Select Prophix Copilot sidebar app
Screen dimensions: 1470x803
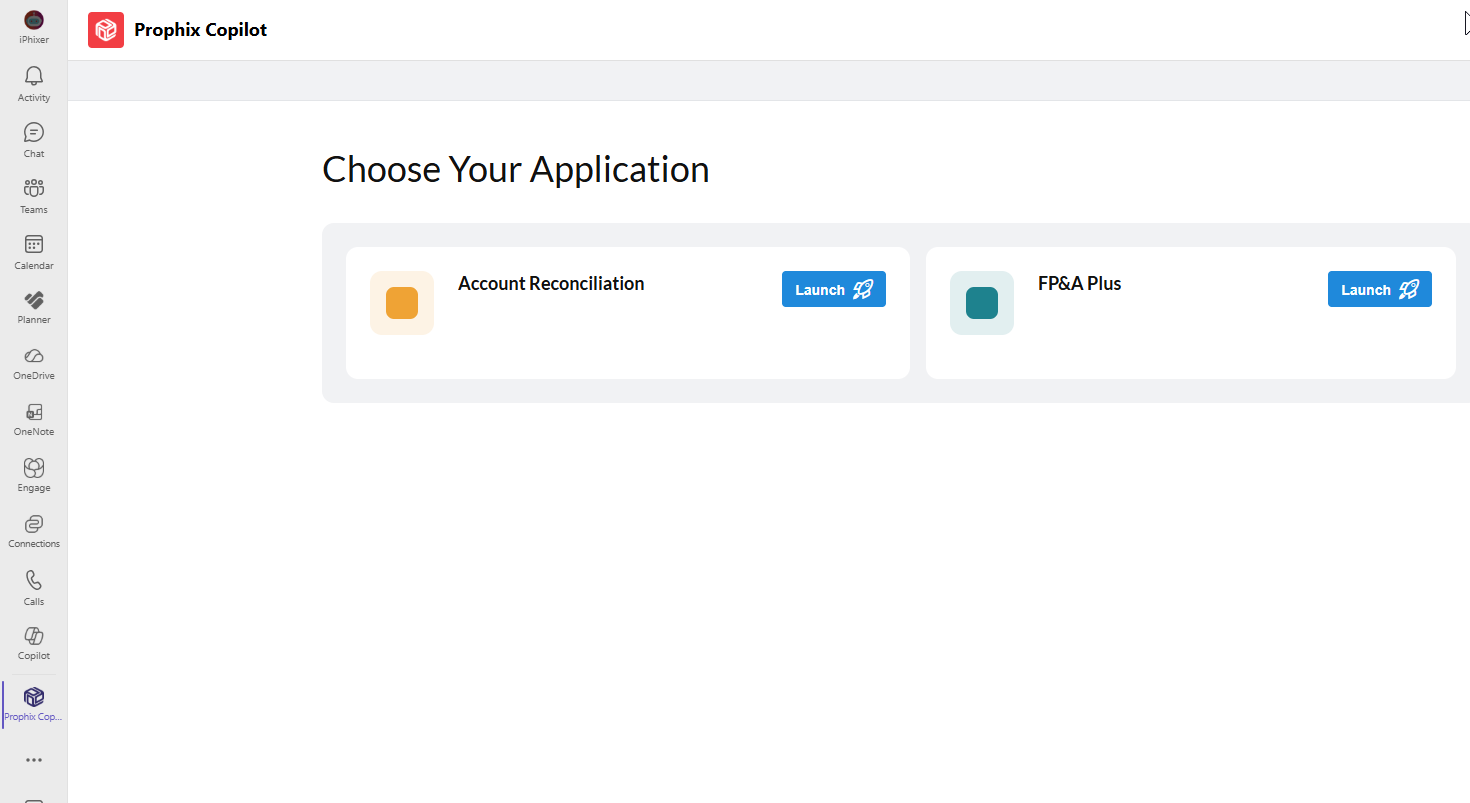(x=34, y=698)
